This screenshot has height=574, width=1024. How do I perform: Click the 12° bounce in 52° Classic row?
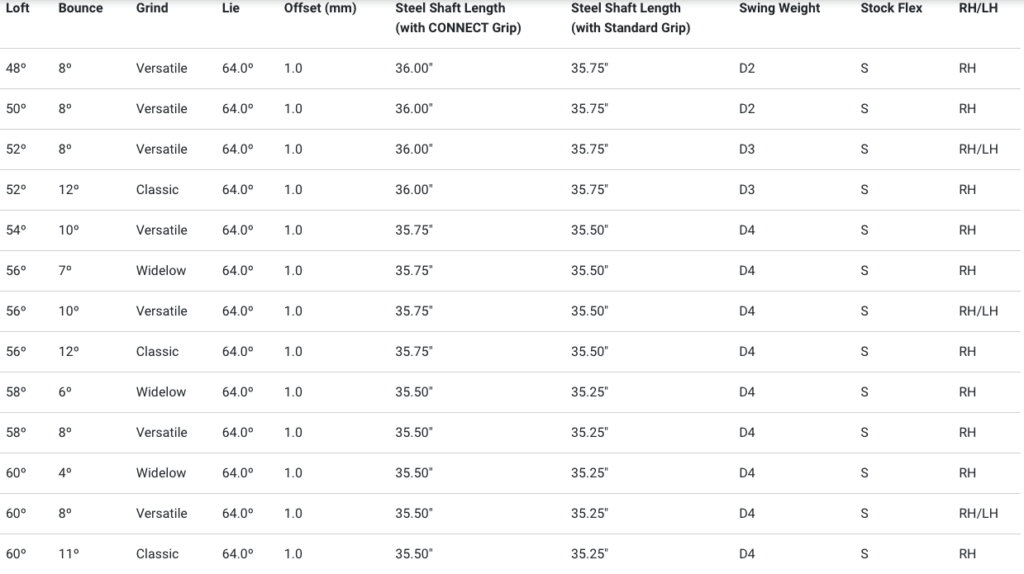(69, 189)
